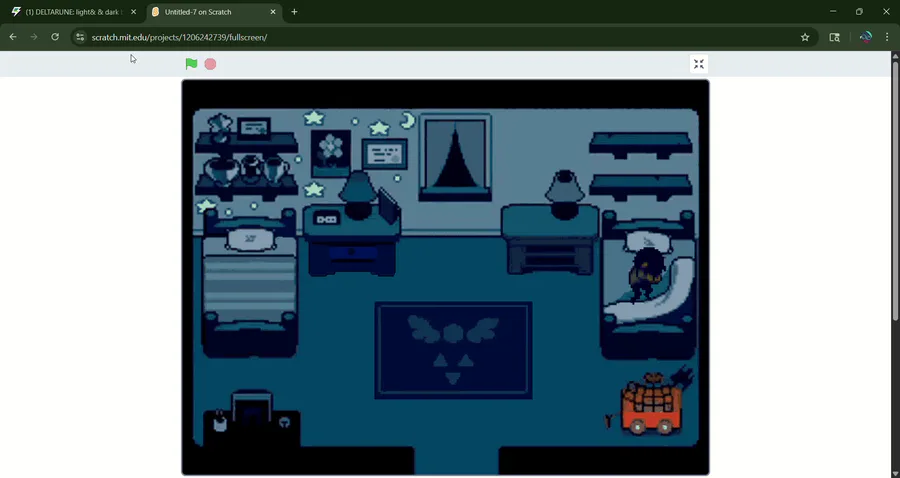Click the lamp on the right dresser
Screen dimensions: 900x478
click(565, 194)
